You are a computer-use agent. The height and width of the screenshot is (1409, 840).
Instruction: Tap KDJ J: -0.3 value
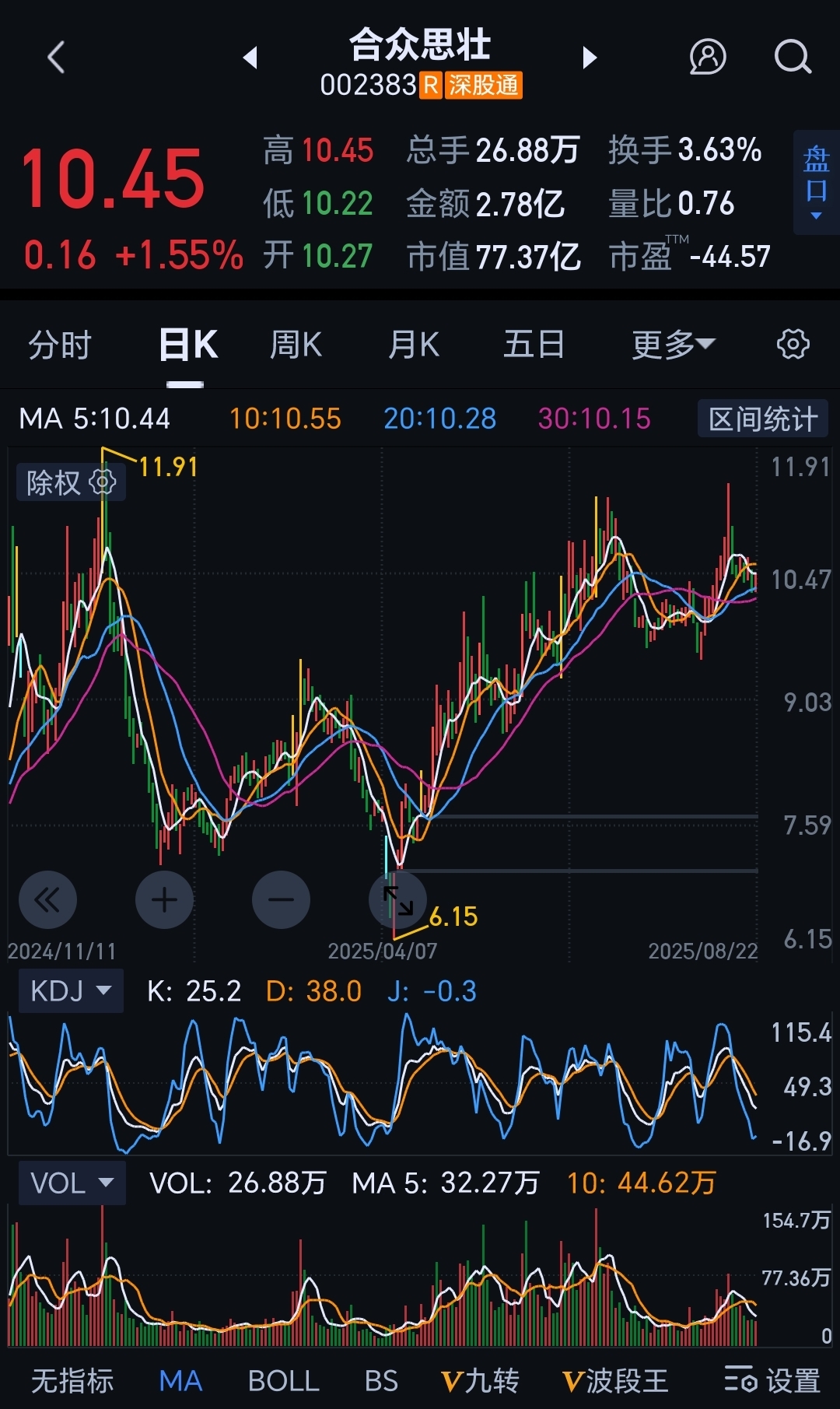pos(432,990)
